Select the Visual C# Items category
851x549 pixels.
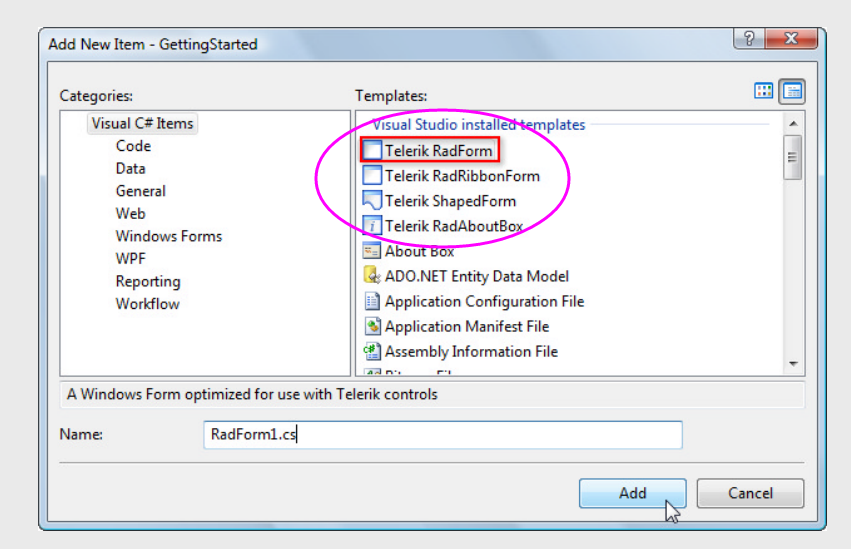pyautogui.click(x=142, y=124)
